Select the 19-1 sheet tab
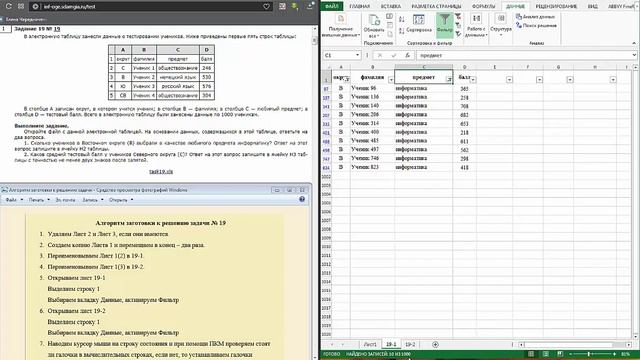Viewport: 640px width, 360px height. click(x=391, y=344)
